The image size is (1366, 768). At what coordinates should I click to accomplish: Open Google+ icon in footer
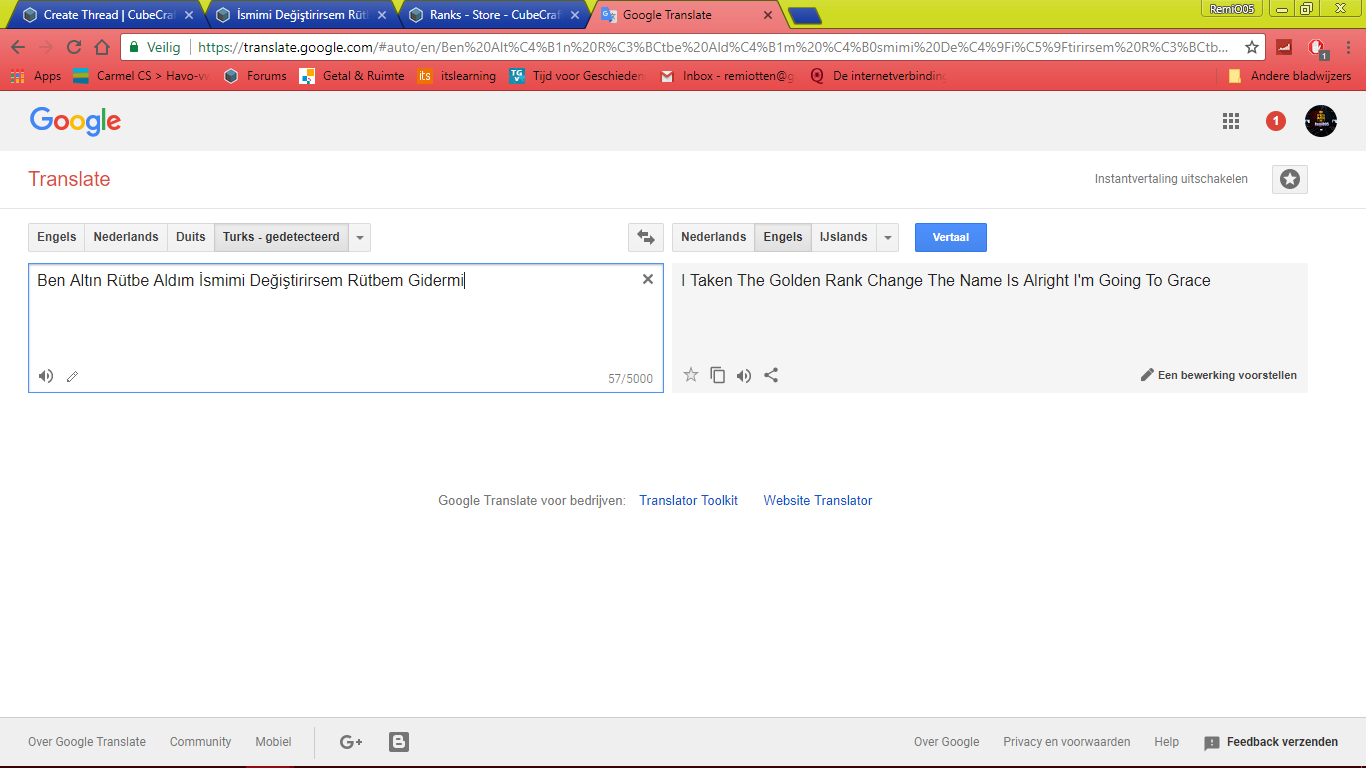351,742
